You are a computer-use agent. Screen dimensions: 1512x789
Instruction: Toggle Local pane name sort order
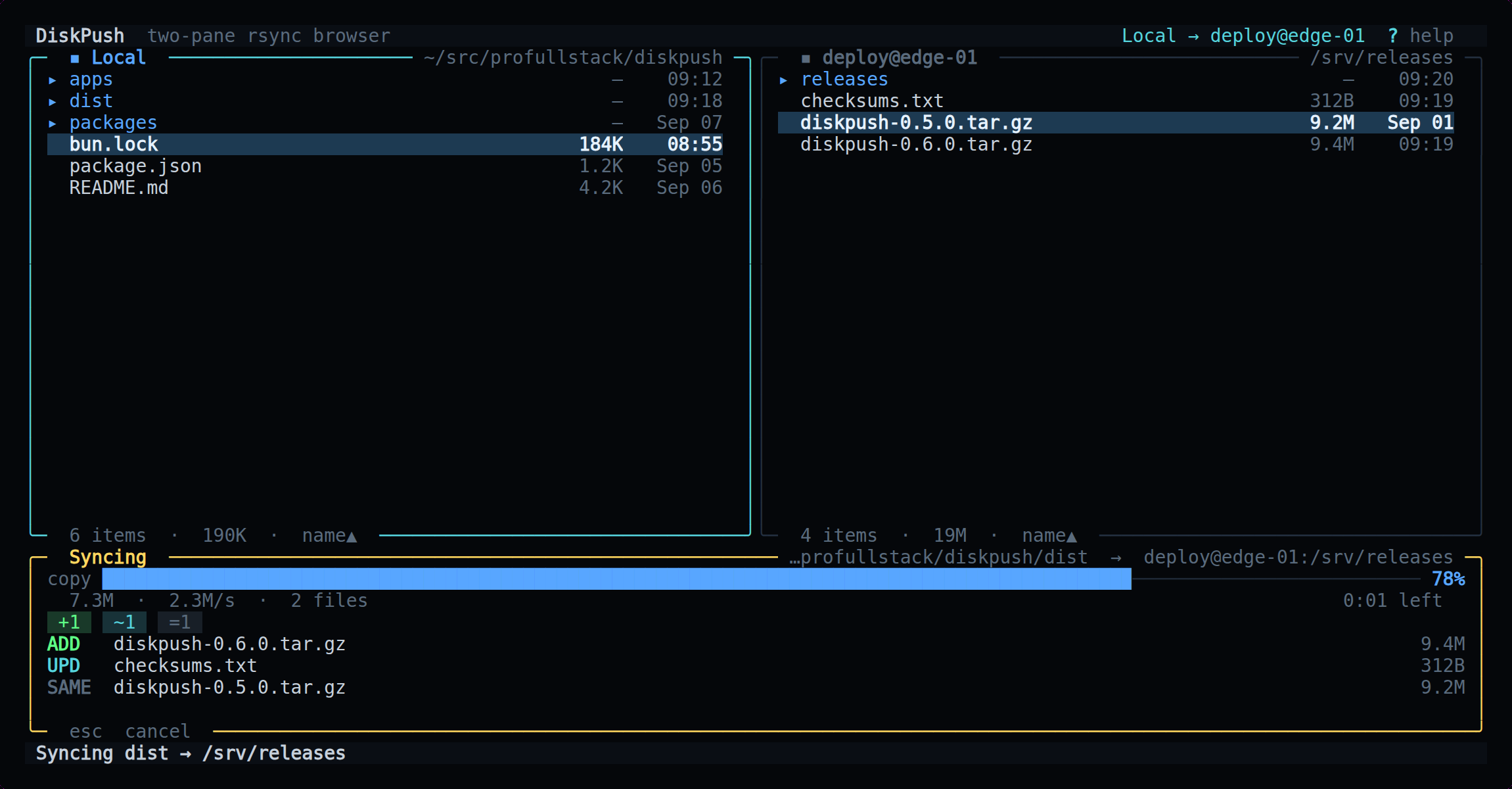(330, 536)
